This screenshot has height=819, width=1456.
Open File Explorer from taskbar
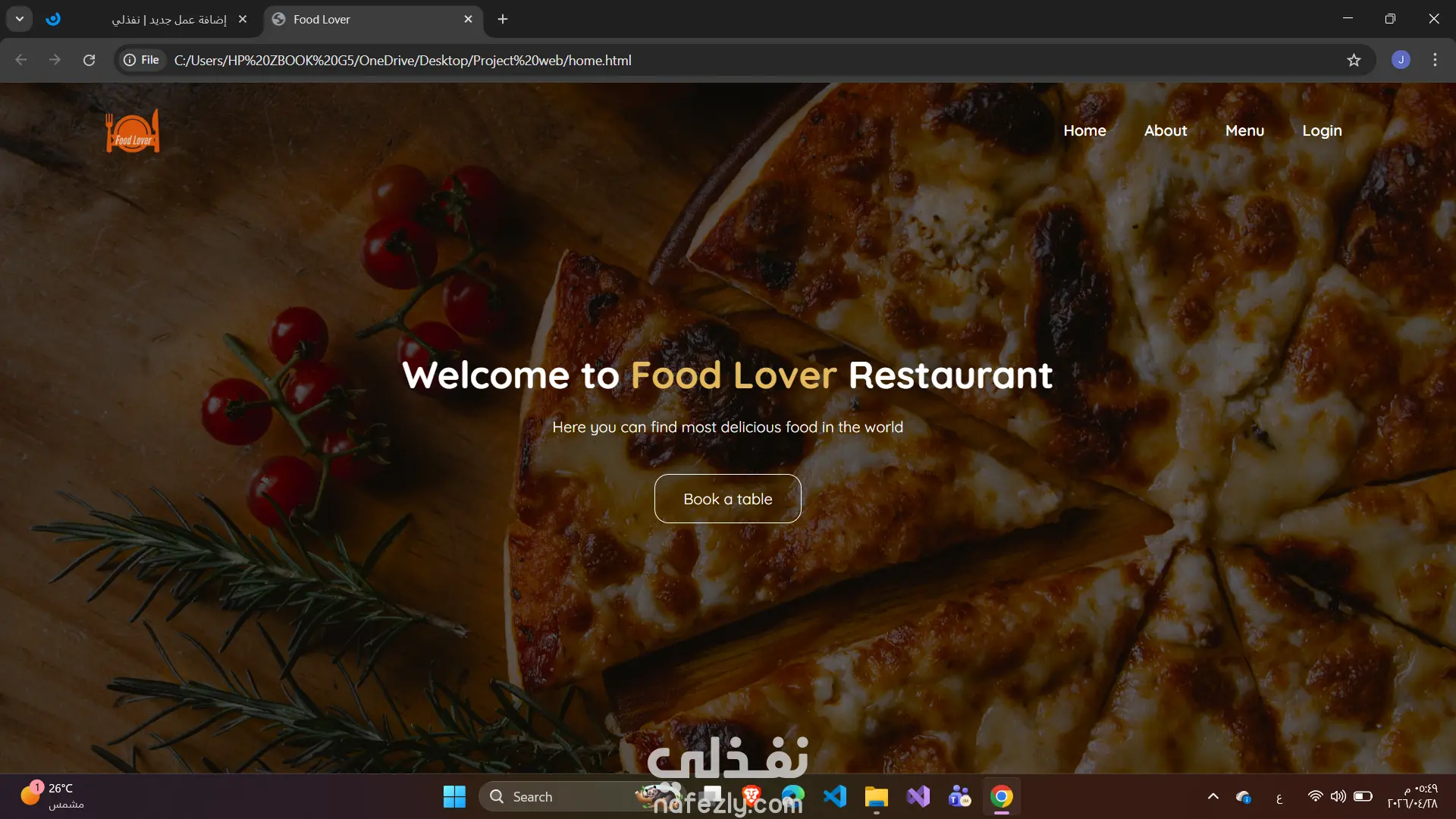coord(876,797)
